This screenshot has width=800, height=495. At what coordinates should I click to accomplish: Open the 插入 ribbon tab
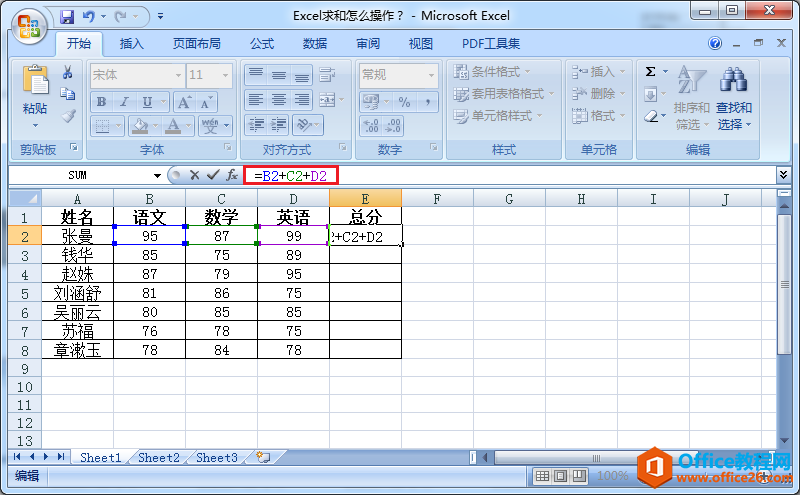132,44
